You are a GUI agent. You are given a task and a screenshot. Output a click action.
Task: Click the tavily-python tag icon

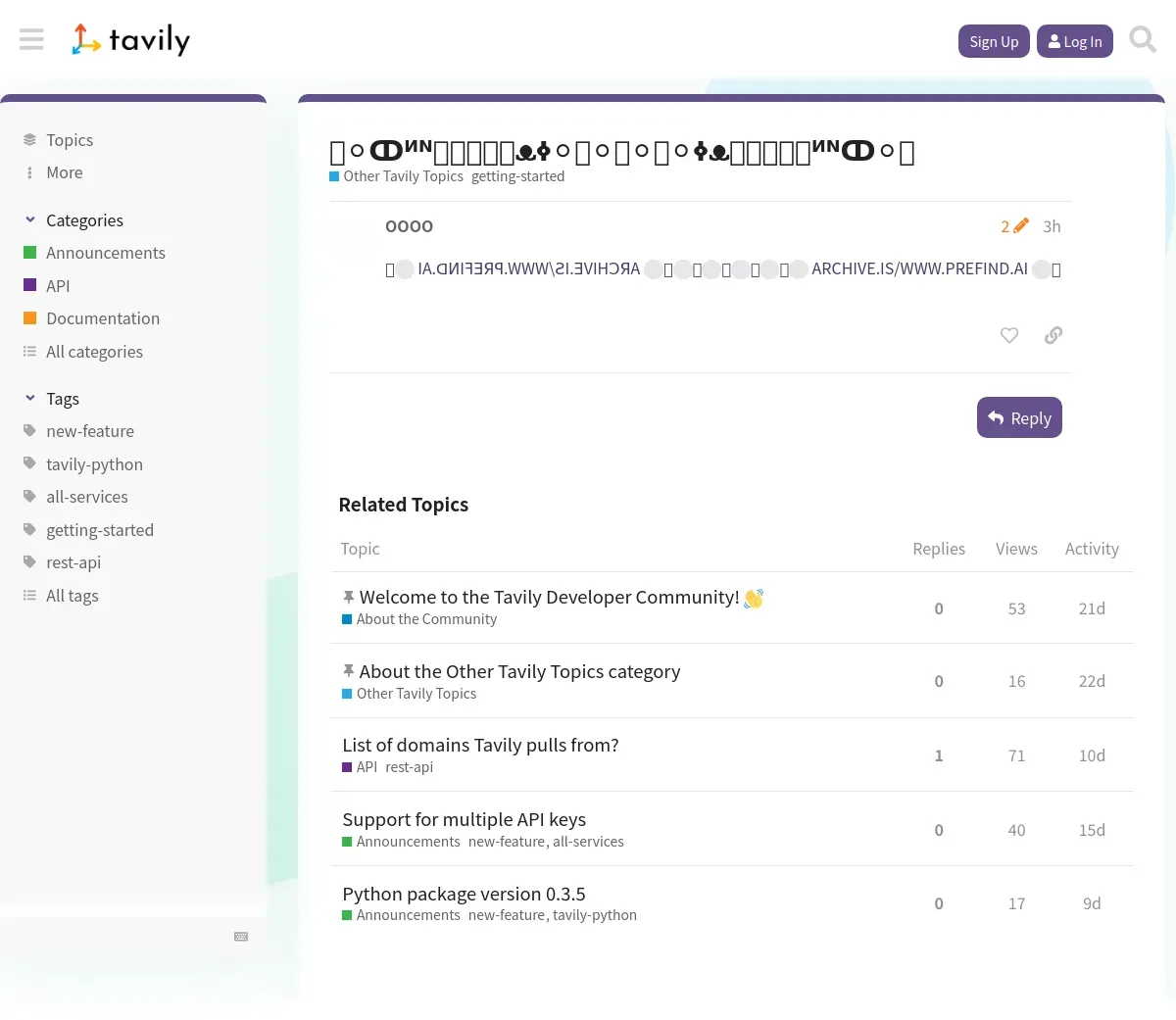pyautogui.click(x=29, y=463)
